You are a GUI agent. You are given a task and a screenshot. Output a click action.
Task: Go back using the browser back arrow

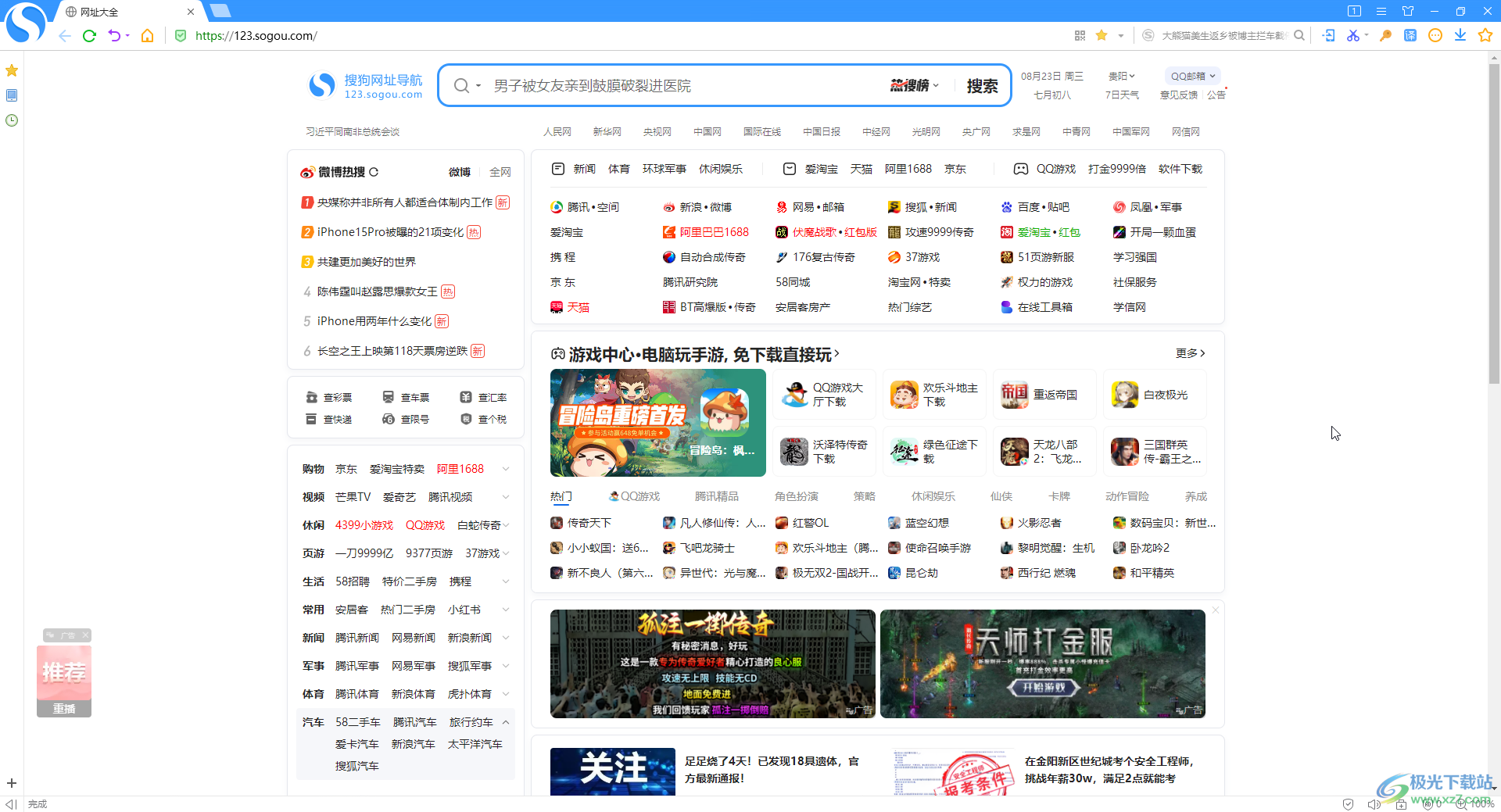coord(65,36)
